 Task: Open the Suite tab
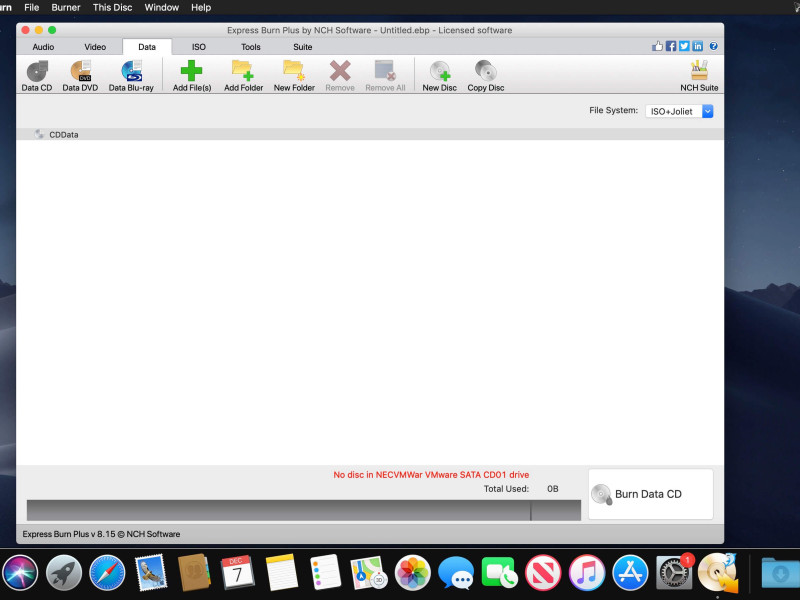click(303, 47)
